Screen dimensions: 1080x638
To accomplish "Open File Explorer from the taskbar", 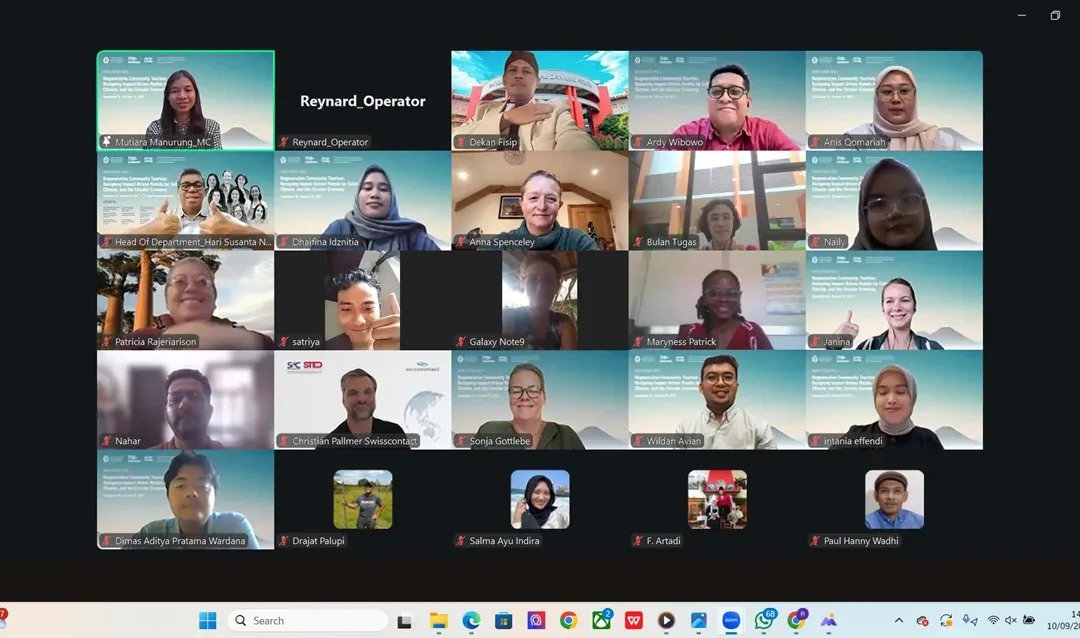I will 438,620.
